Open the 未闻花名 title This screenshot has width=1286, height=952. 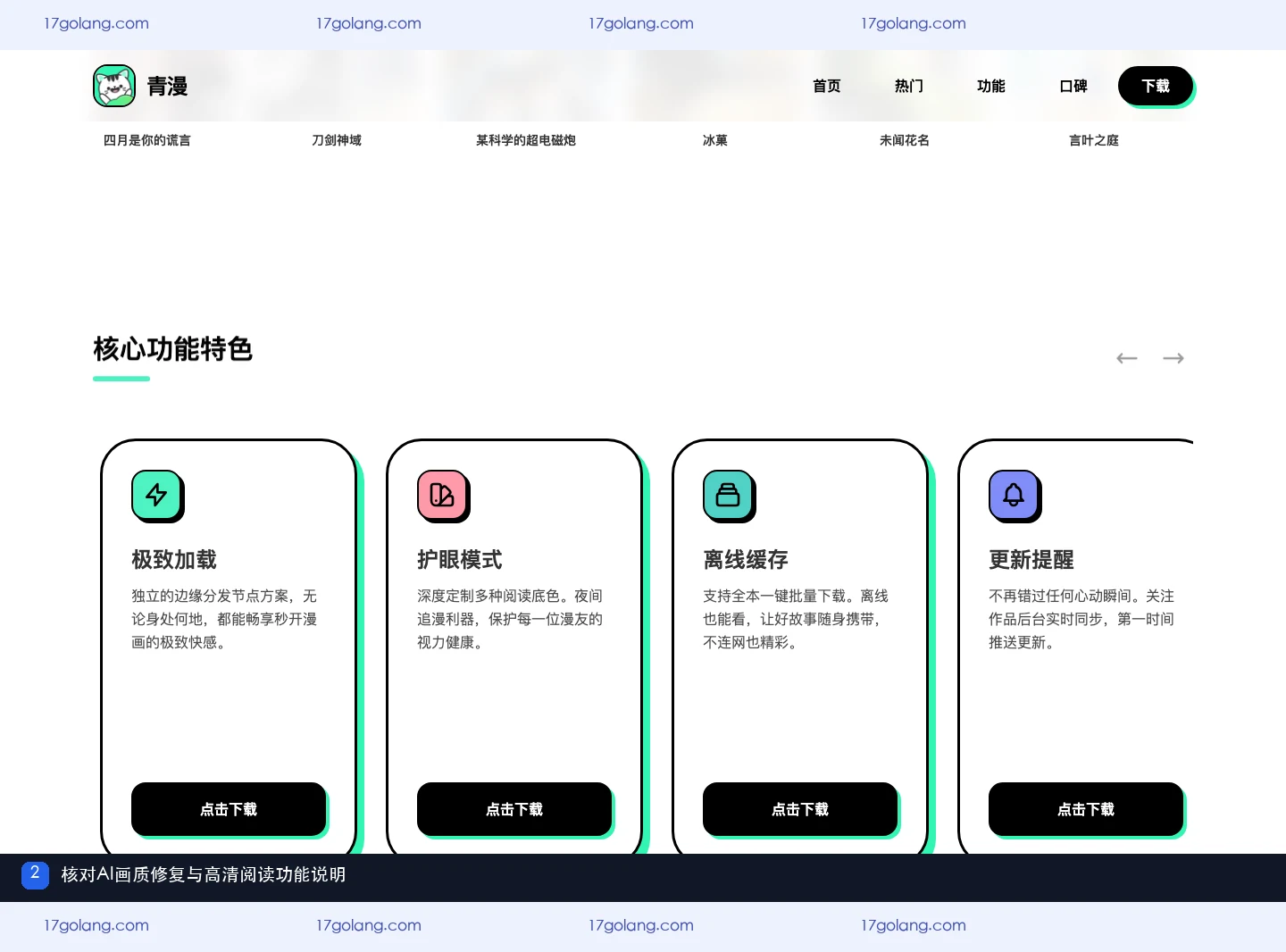point(905,140)
